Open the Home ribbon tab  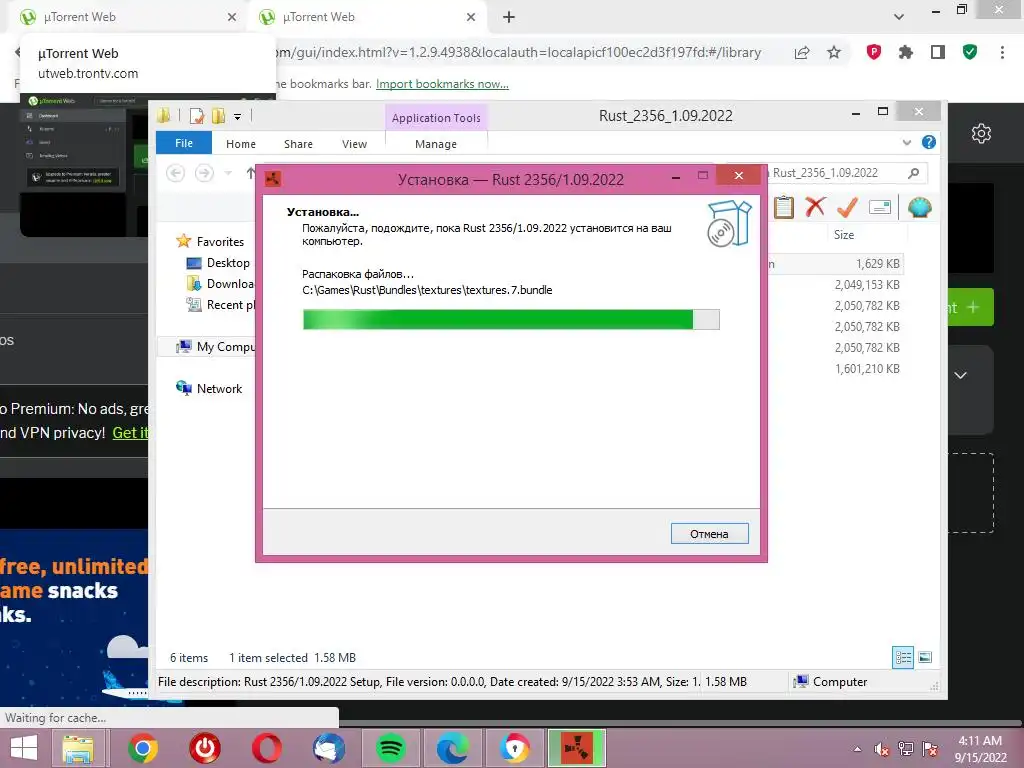point(240,144)
